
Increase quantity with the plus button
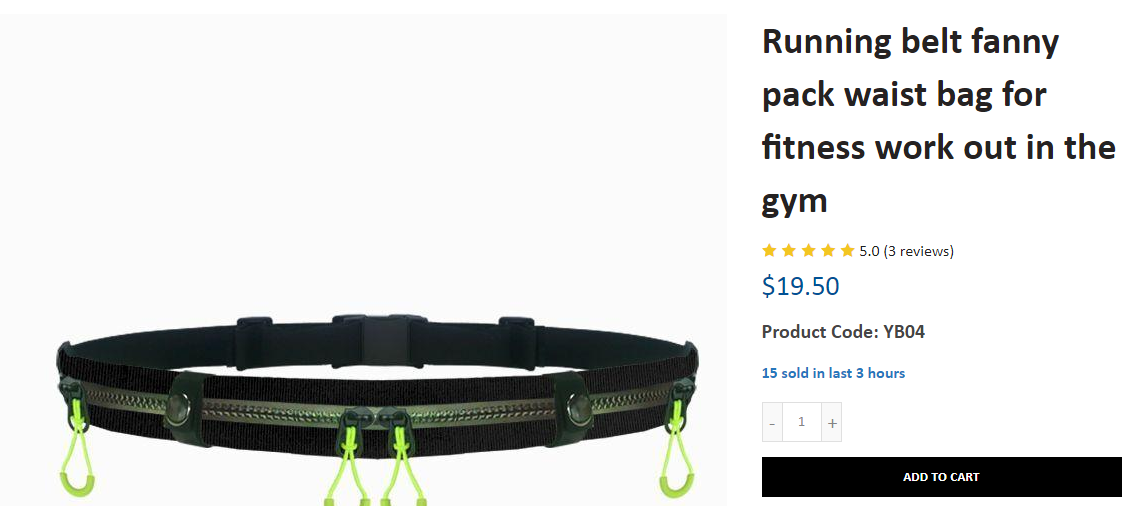(832, 422)
